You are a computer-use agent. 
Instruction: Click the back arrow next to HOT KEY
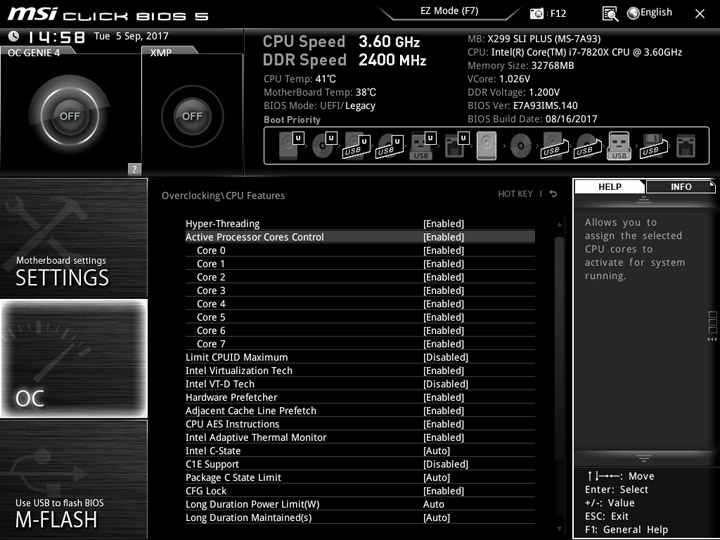click(553, 194)
